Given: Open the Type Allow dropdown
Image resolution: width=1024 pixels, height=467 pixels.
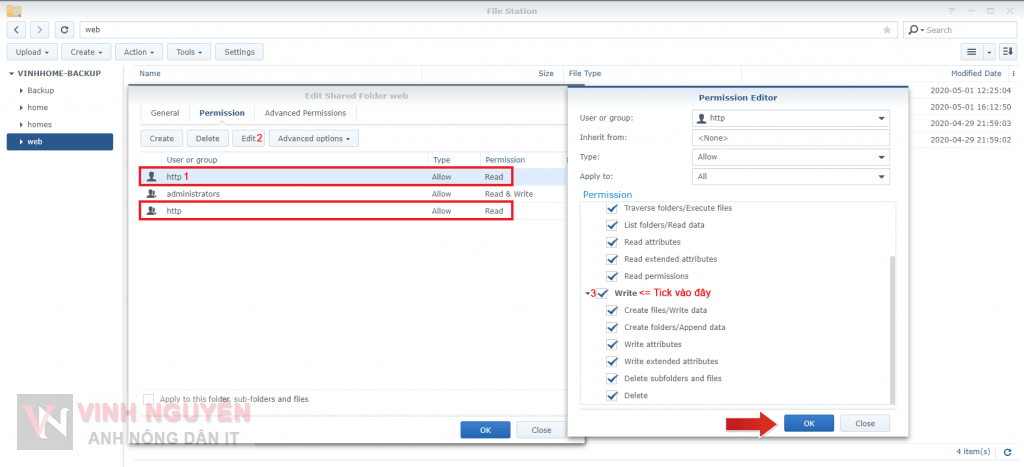Looking at the screenshot, I should click(x=790, y=157).
